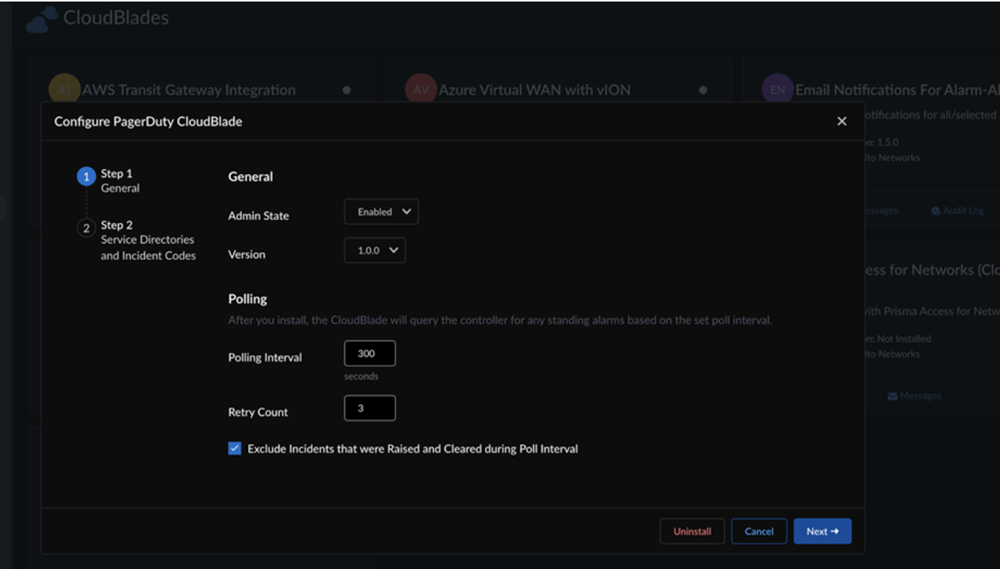
Task: Toggle Exclude Incidents Raised and Cleared checkbox
Action: tap(235, 449)
